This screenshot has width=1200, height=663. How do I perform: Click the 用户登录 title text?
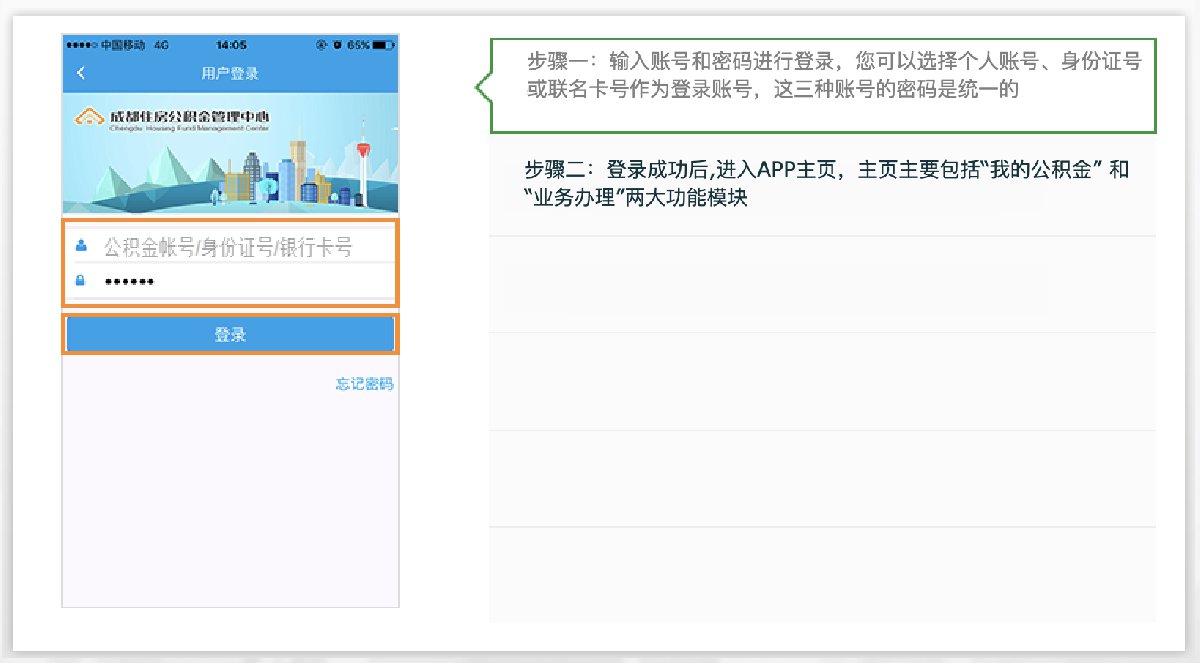click(x=230, y=73)
